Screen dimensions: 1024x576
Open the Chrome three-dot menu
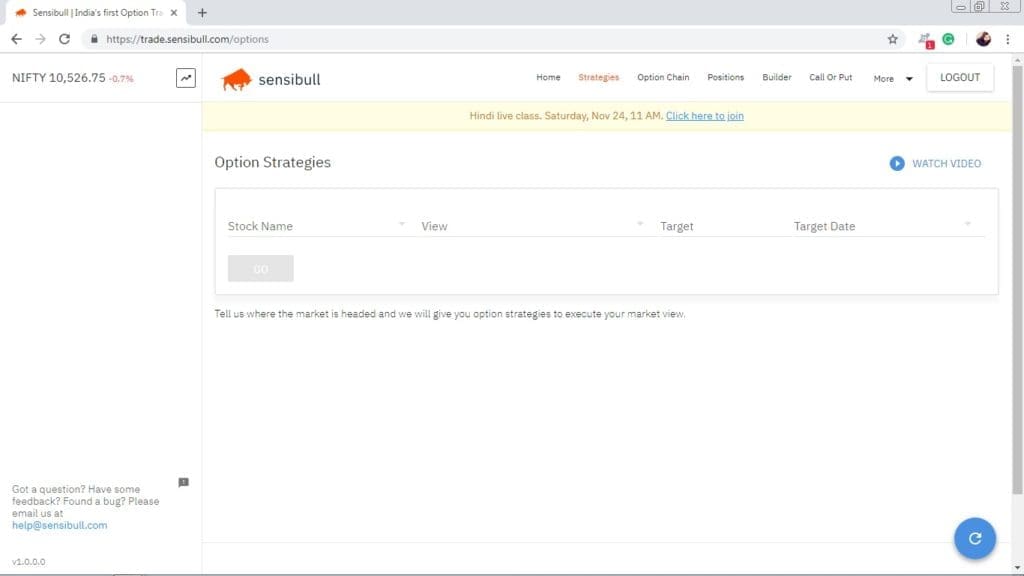click(1007, 39)
